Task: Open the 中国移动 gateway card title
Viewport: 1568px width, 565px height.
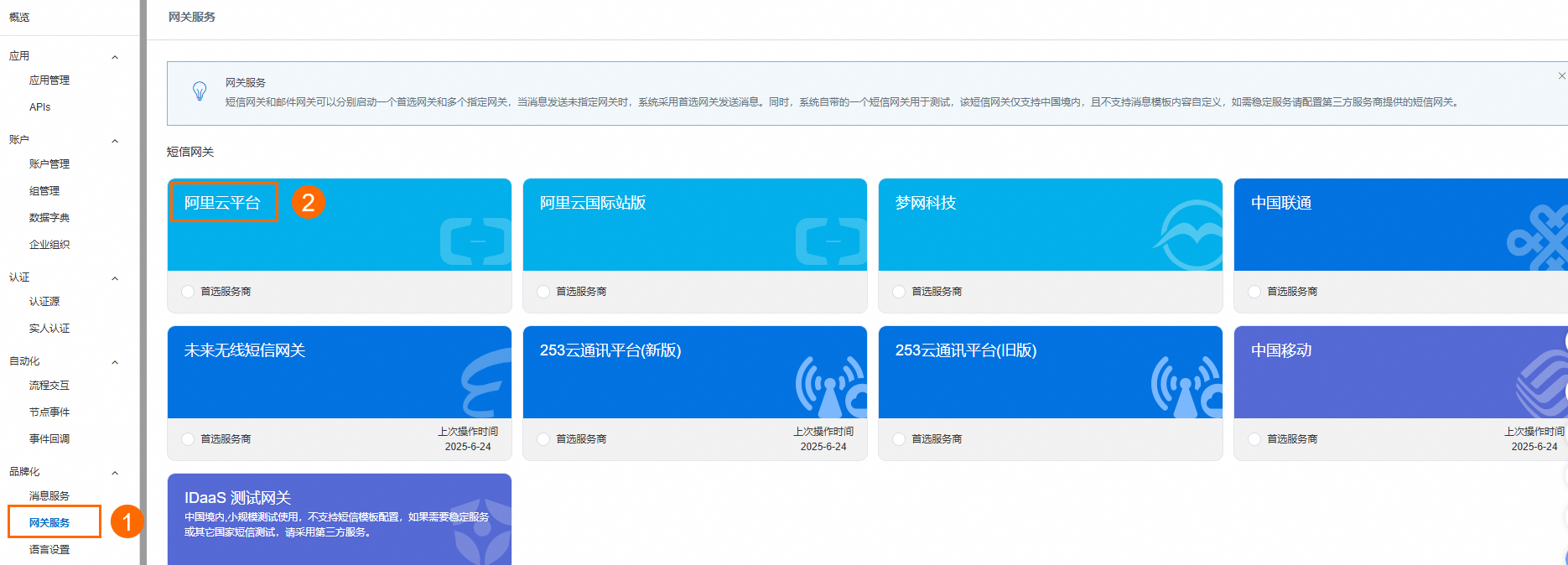Action: point(1281,350)
